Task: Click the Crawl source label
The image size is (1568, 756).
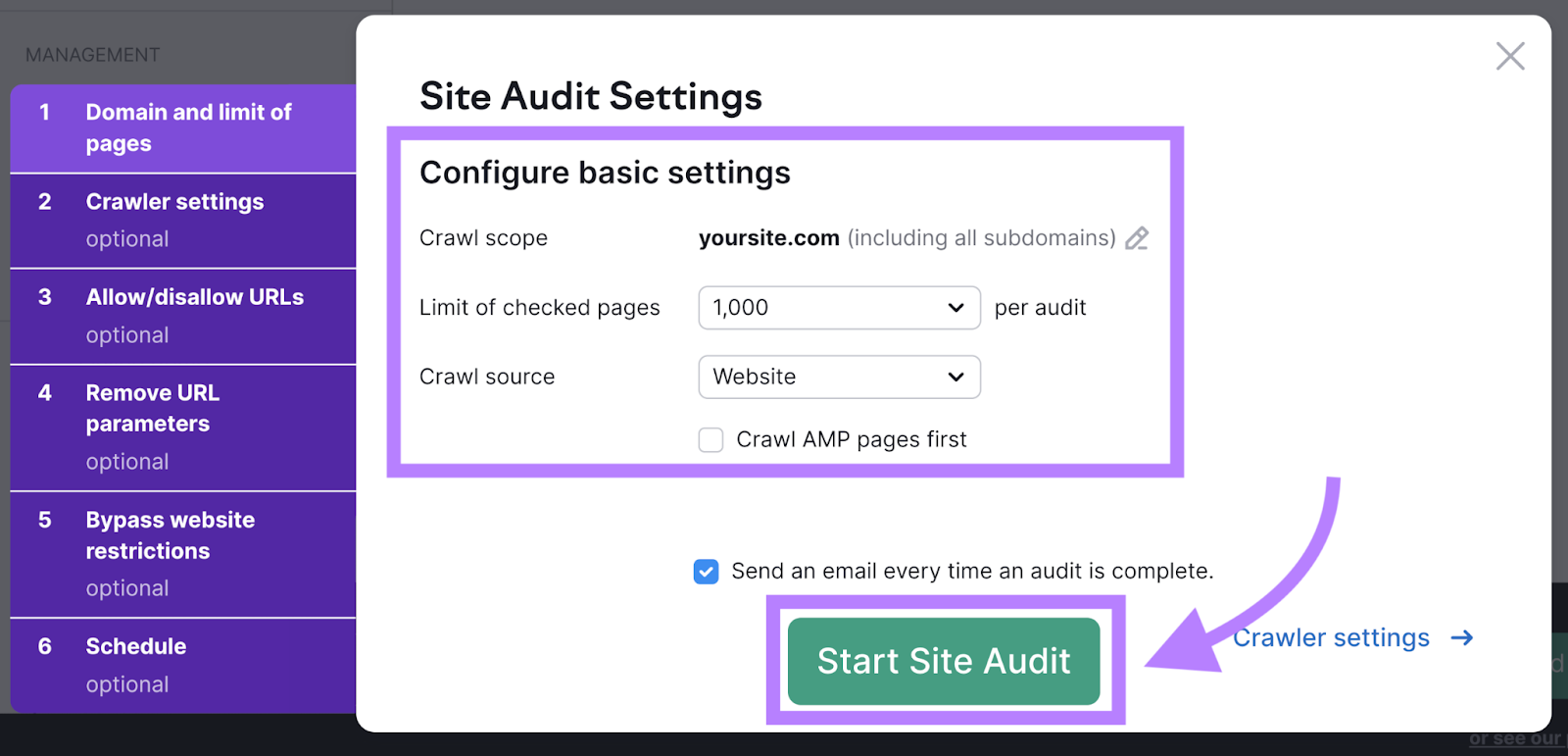Action: (487, 377)
